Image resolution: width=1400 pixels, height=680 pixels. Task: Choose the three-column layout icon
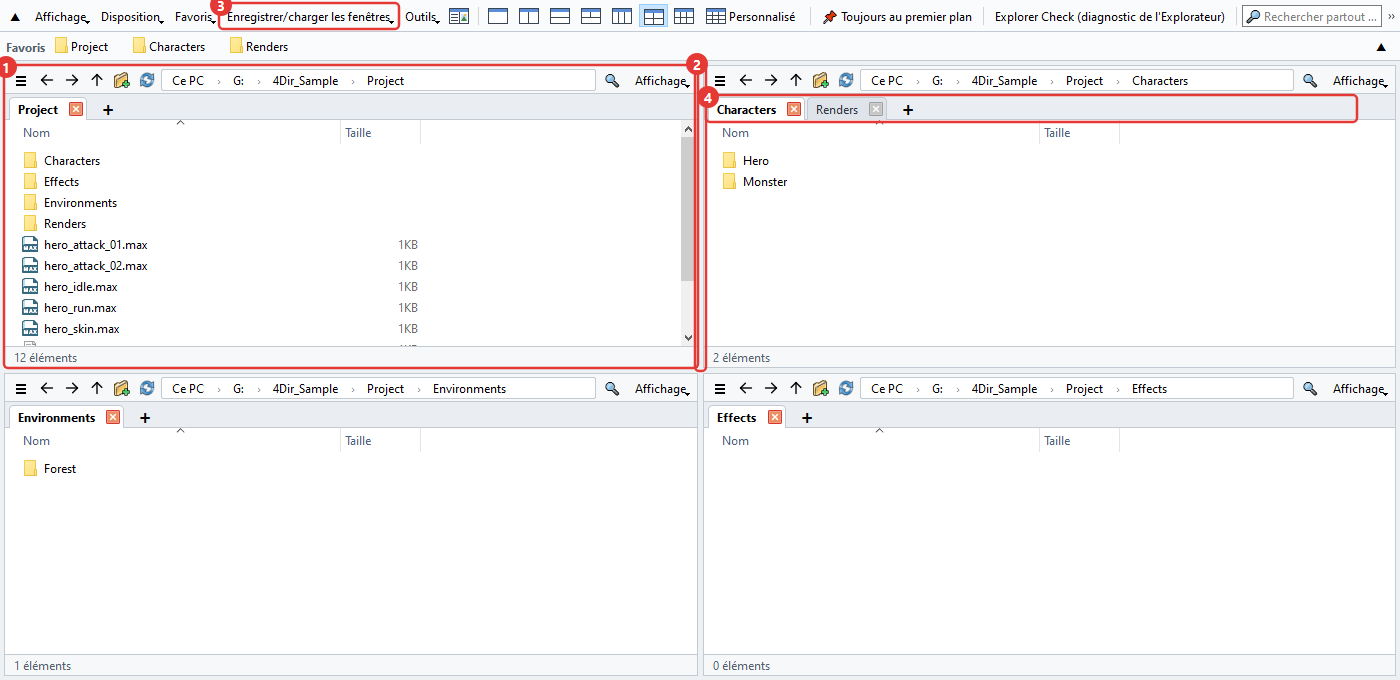[x=622, y=17]
